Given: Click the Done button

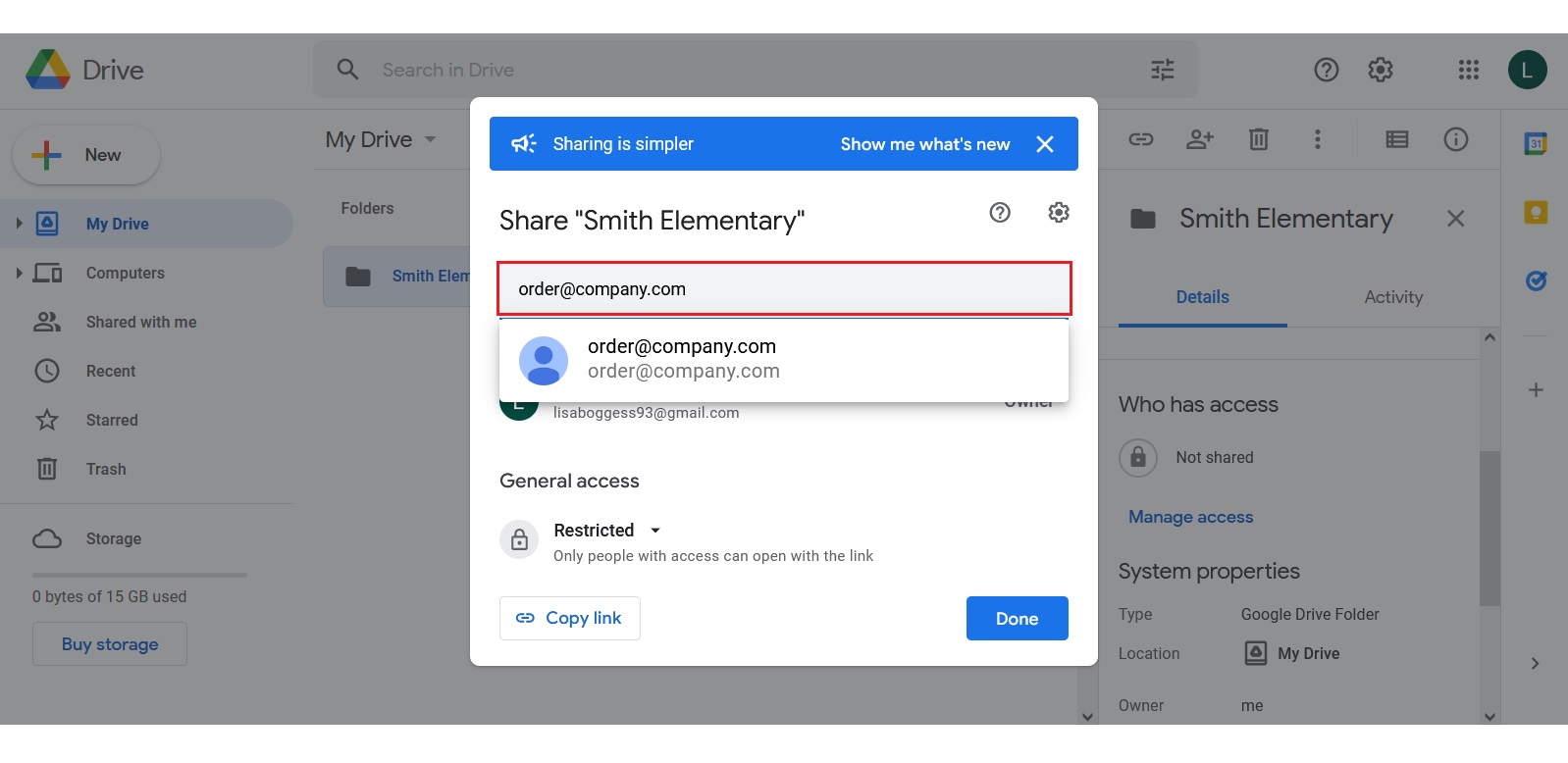Looking at the screenshot, I should pyautogui.click(x=1018, y=619).
